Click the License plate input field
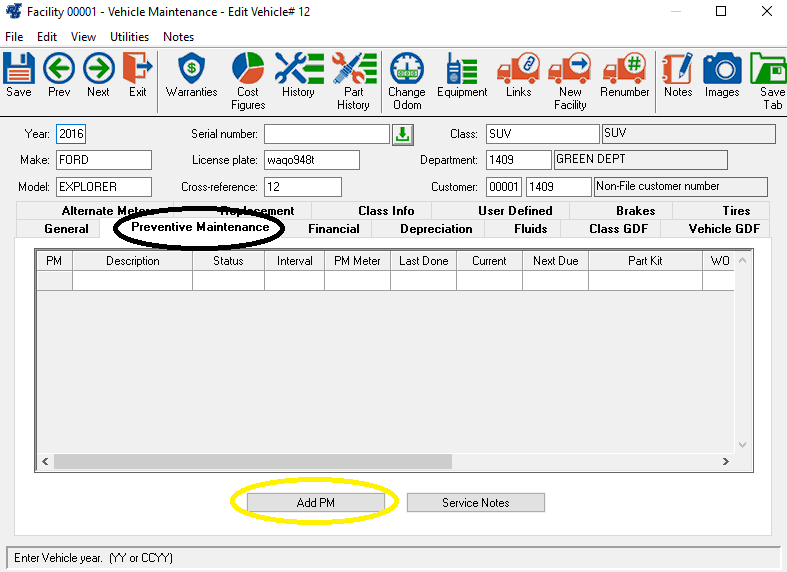The image size is (787, 572). [311, 160]
